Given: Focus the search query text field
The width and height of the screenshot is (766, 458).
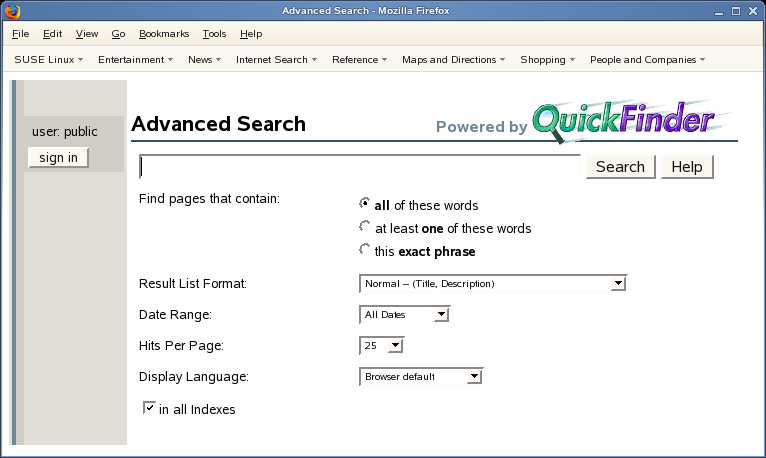Looking at the screenshot, I should click(x=360, y=167).
